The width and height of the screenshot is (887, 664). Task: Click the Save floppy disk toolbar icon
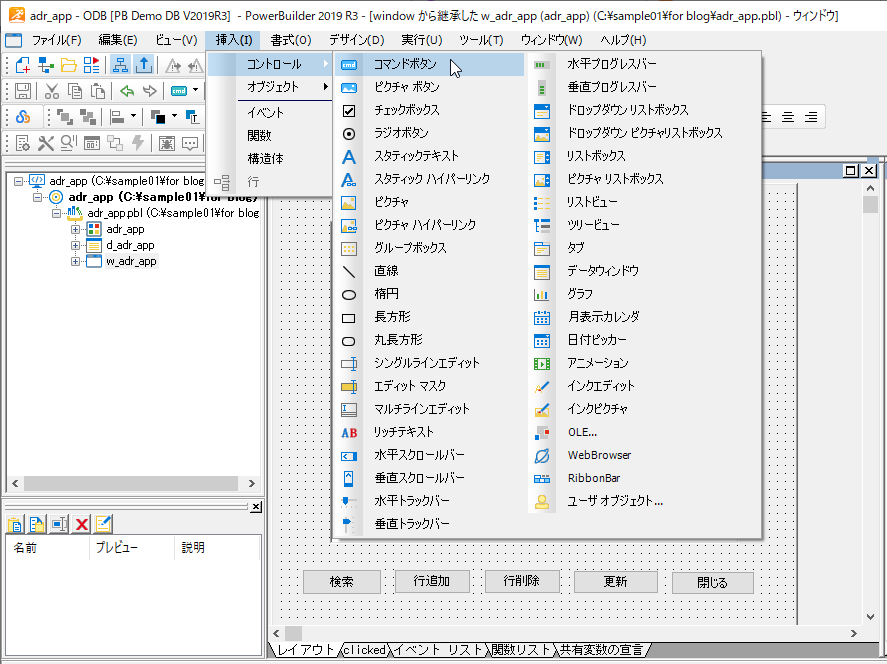coord(24,91)
